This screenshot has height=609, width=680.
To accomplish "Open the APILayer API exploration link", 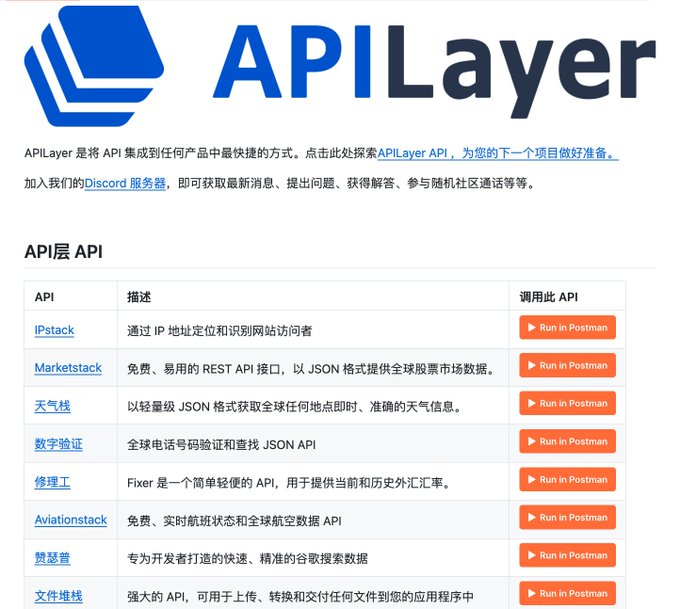I will pyautogui.click(x=498, y=153).
